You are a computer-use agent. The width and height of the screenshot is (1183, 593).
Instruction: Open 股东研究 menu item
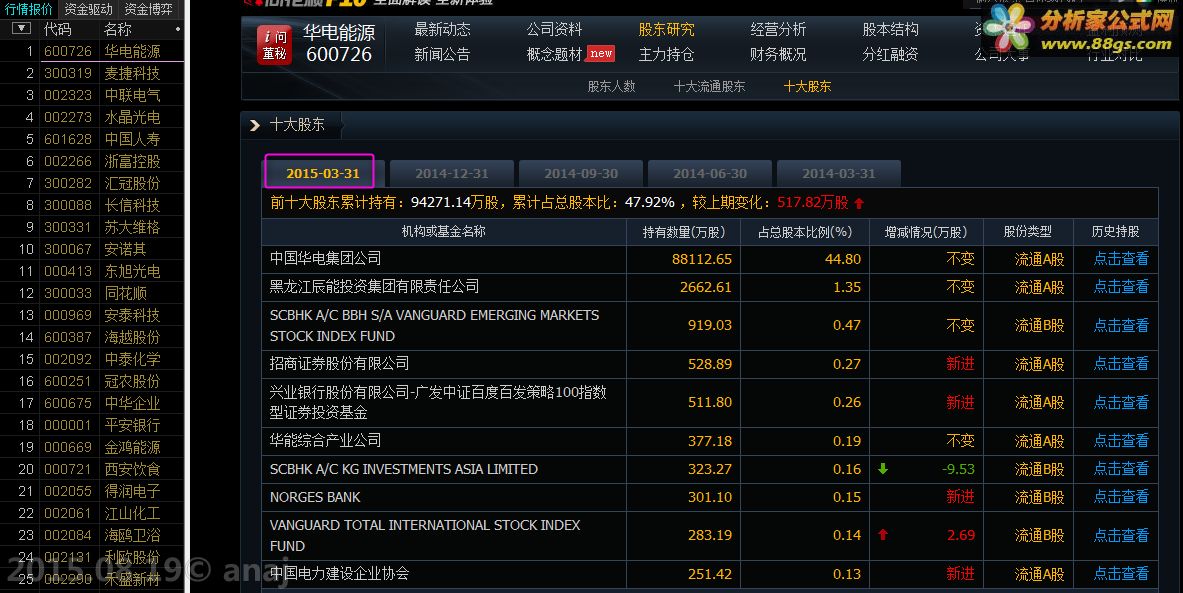[666, 29]
